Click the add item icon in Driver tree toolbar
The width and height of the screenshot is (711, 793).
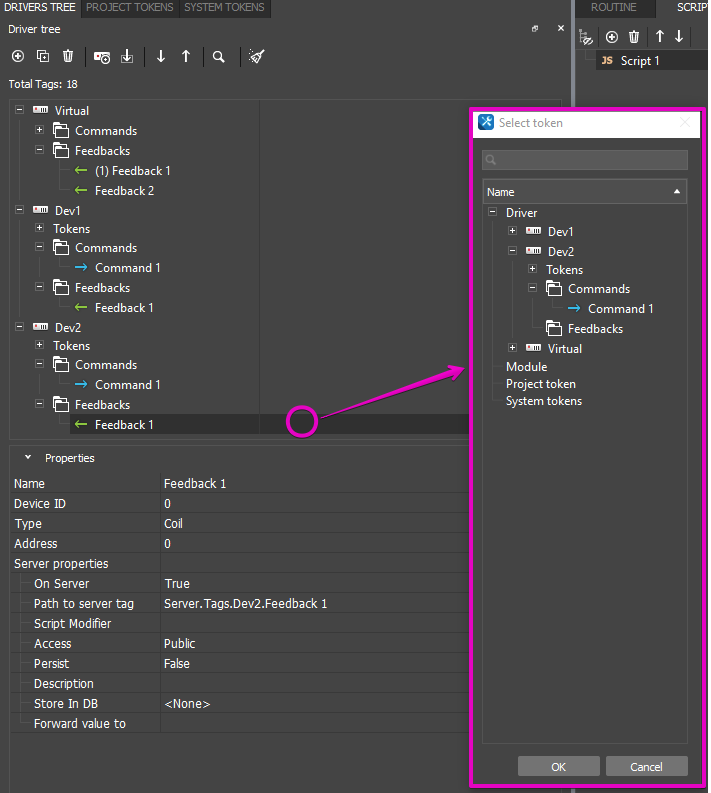17,57
